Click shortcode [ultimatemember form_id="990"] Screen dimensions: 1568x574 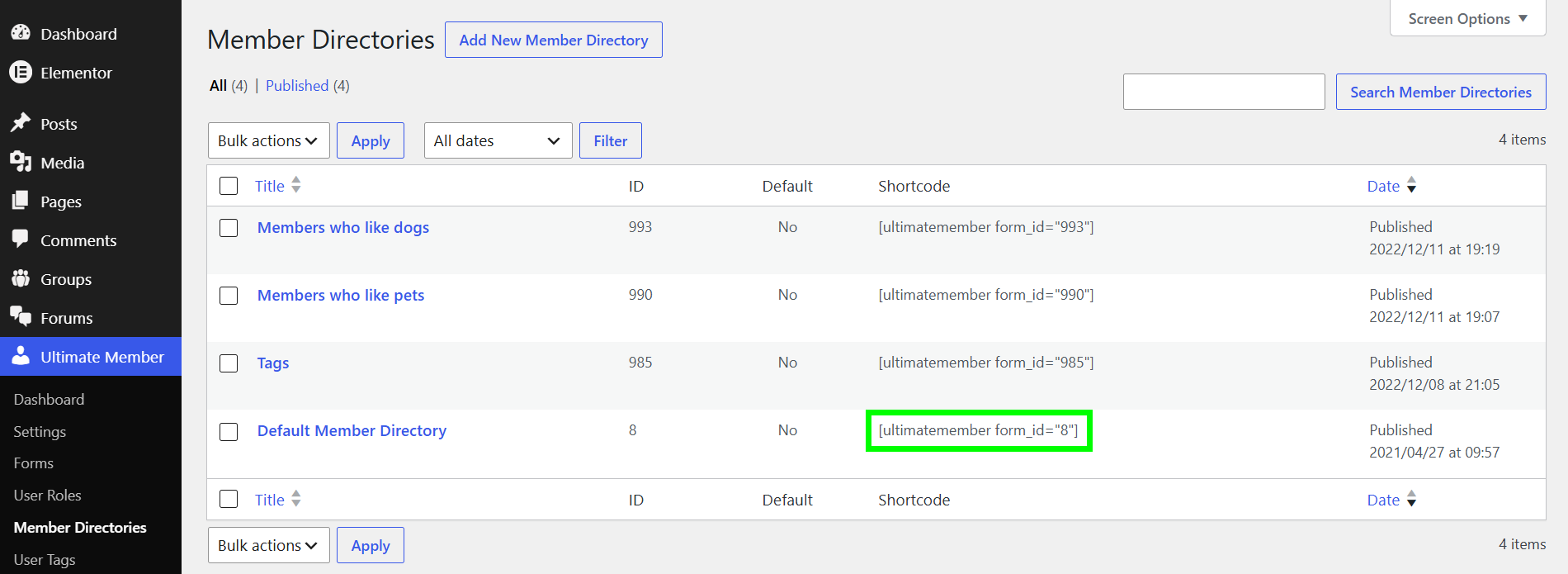(986, 295)
